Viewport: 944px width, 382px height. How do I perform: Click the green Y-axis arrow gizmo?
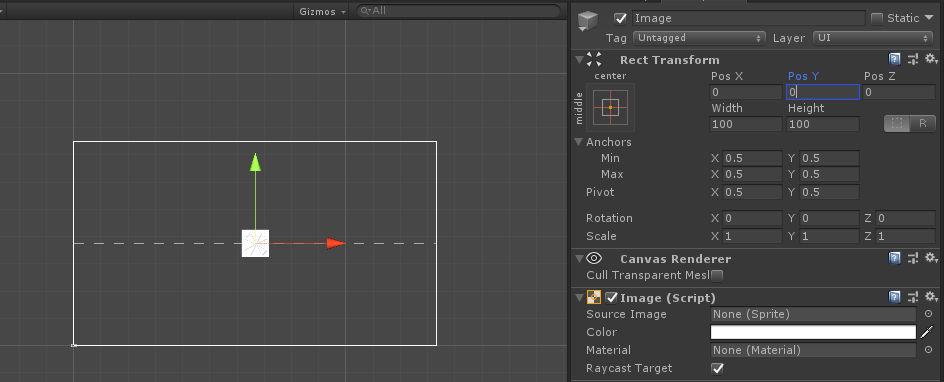255,162
